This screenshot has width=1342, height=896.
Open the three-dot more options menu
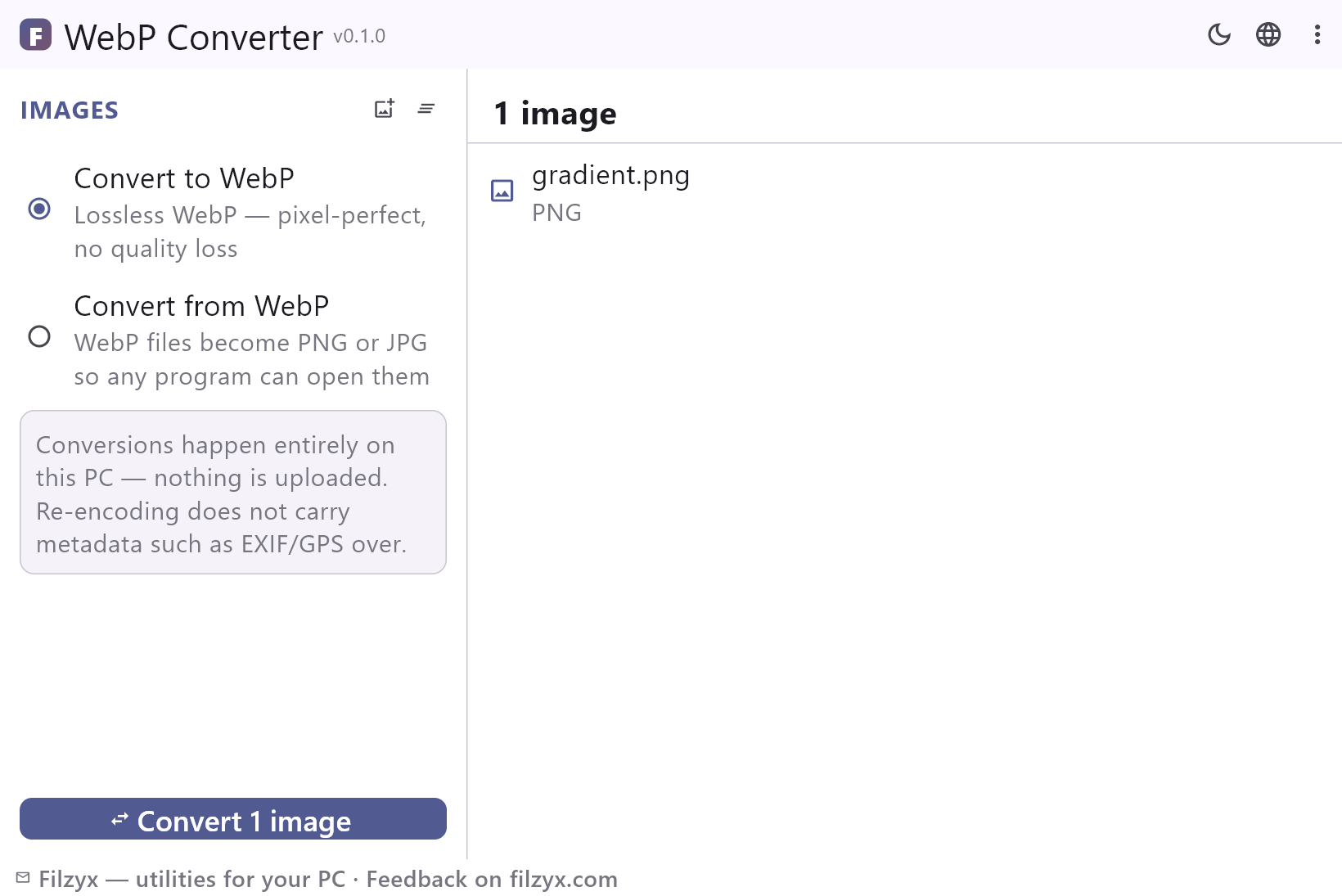point(1317,34)
